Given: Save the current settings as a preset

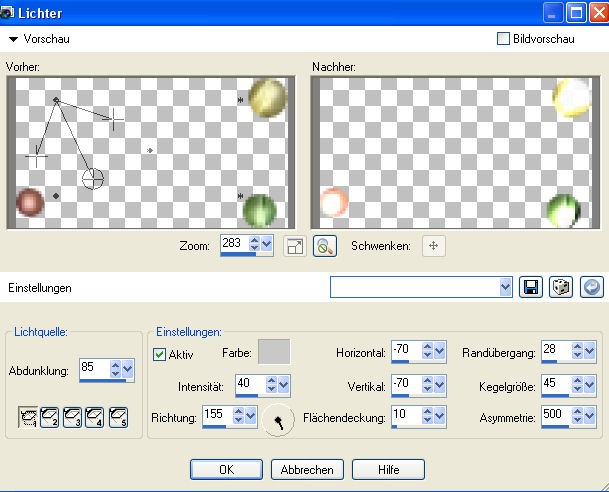Looking at the screenshot, I should 532,287.
